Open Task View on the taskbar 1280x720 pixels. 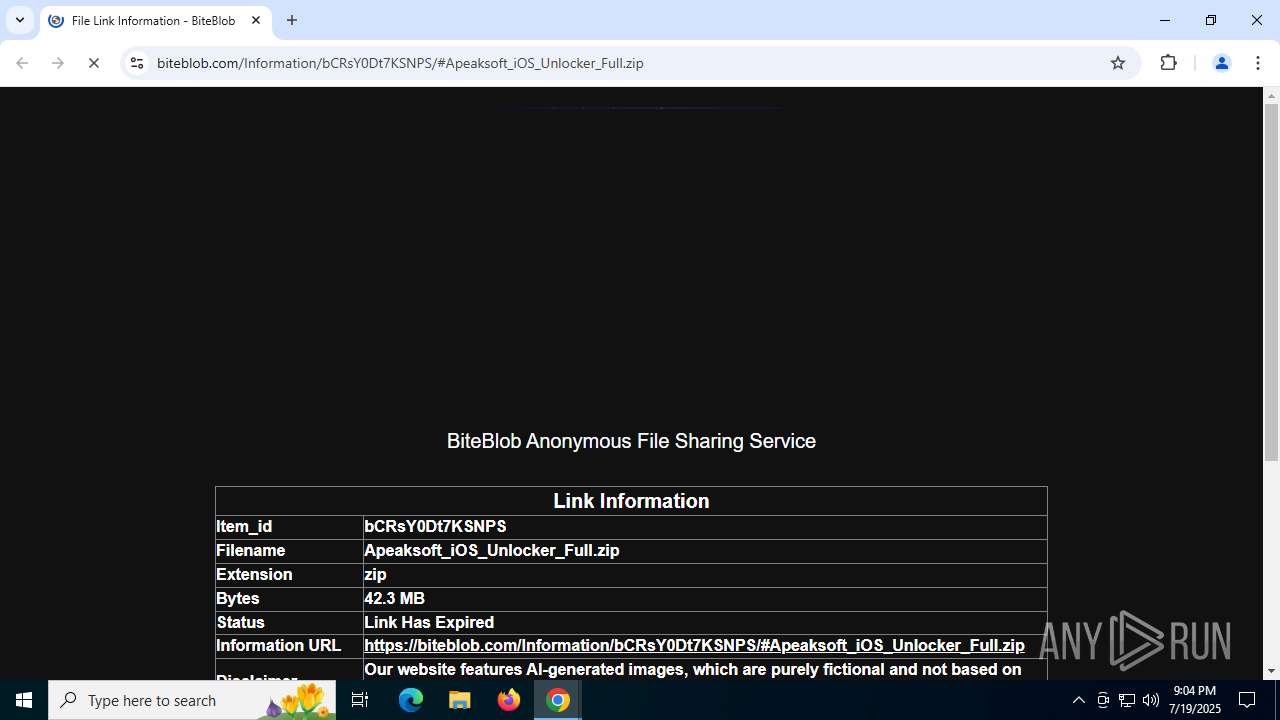[360, 700]
